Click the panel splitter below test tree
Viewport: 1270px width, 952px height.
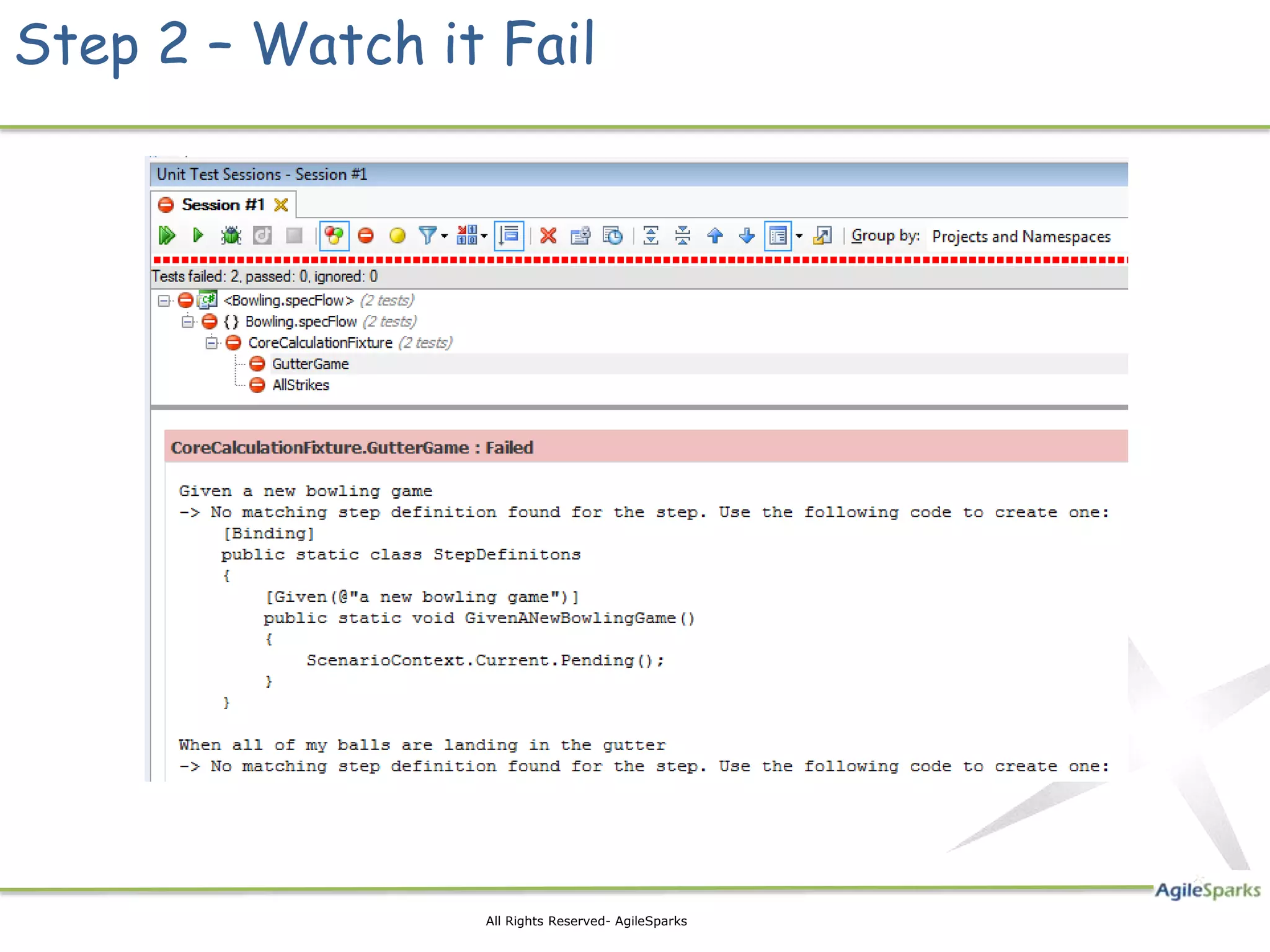tap(639, 407)
